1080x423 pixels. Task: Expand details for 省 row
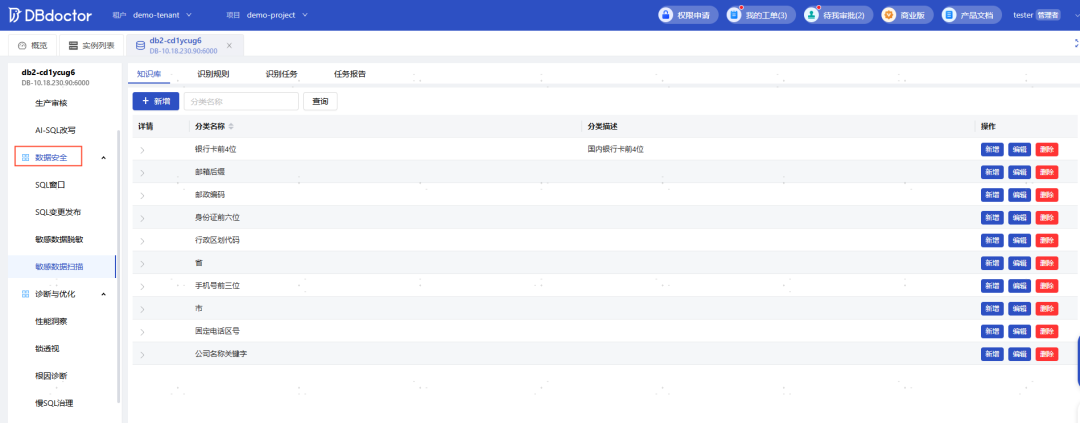pos(143,263)
